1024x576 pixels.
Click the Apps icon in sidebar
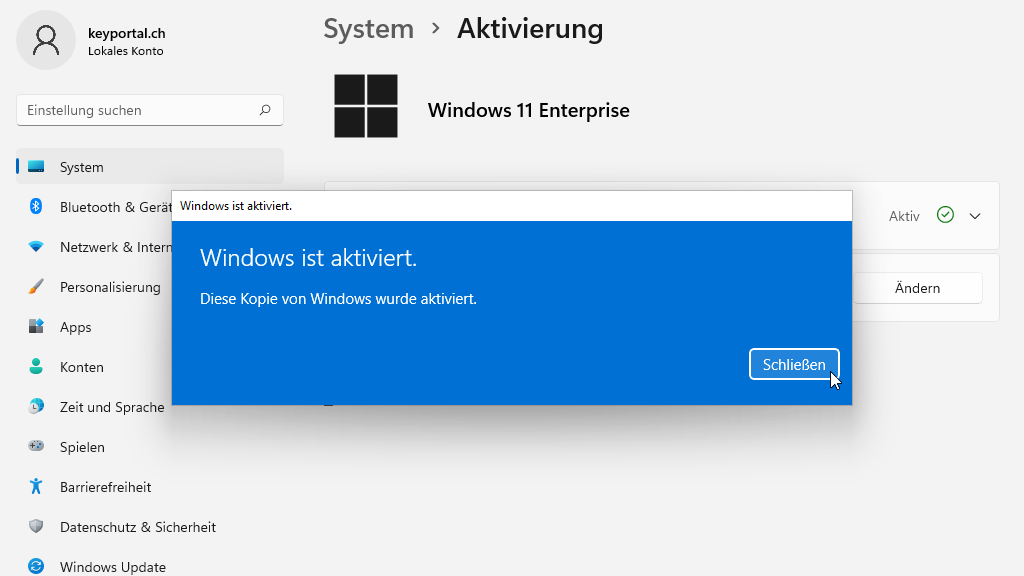point(36,327)
